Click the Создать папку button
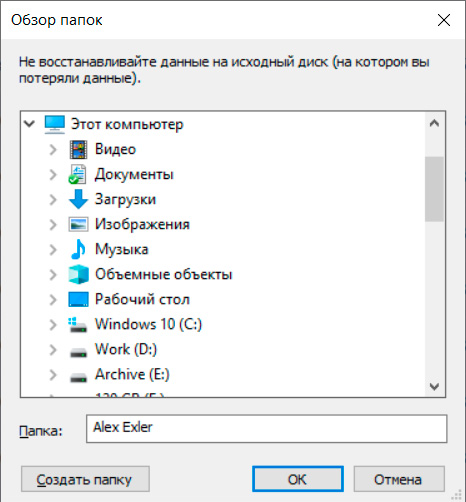 (x=85, y=479)
